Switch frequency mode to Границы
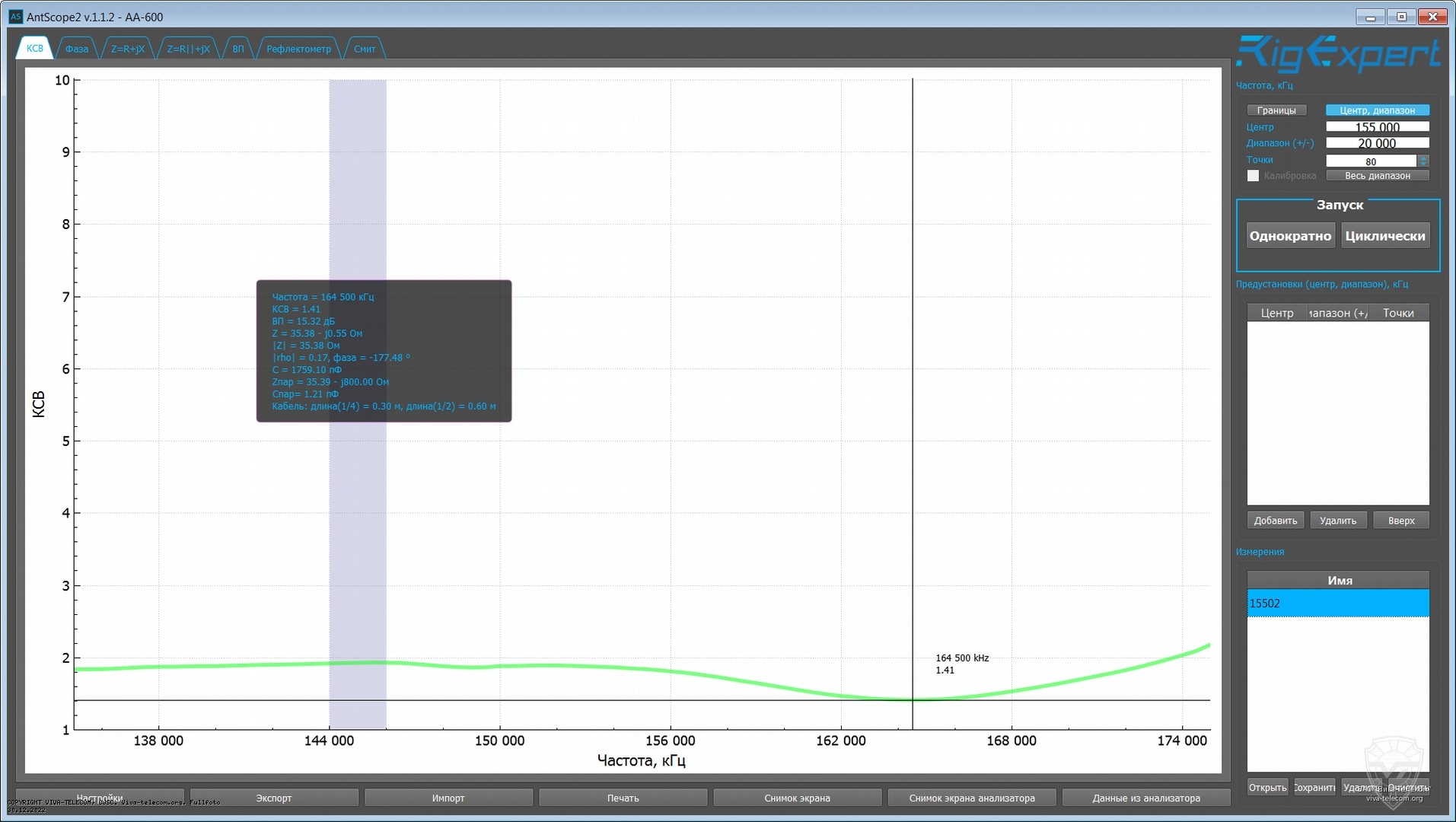The width and height of the screenshot is (1456, 822). click(x=1276, y=110)
